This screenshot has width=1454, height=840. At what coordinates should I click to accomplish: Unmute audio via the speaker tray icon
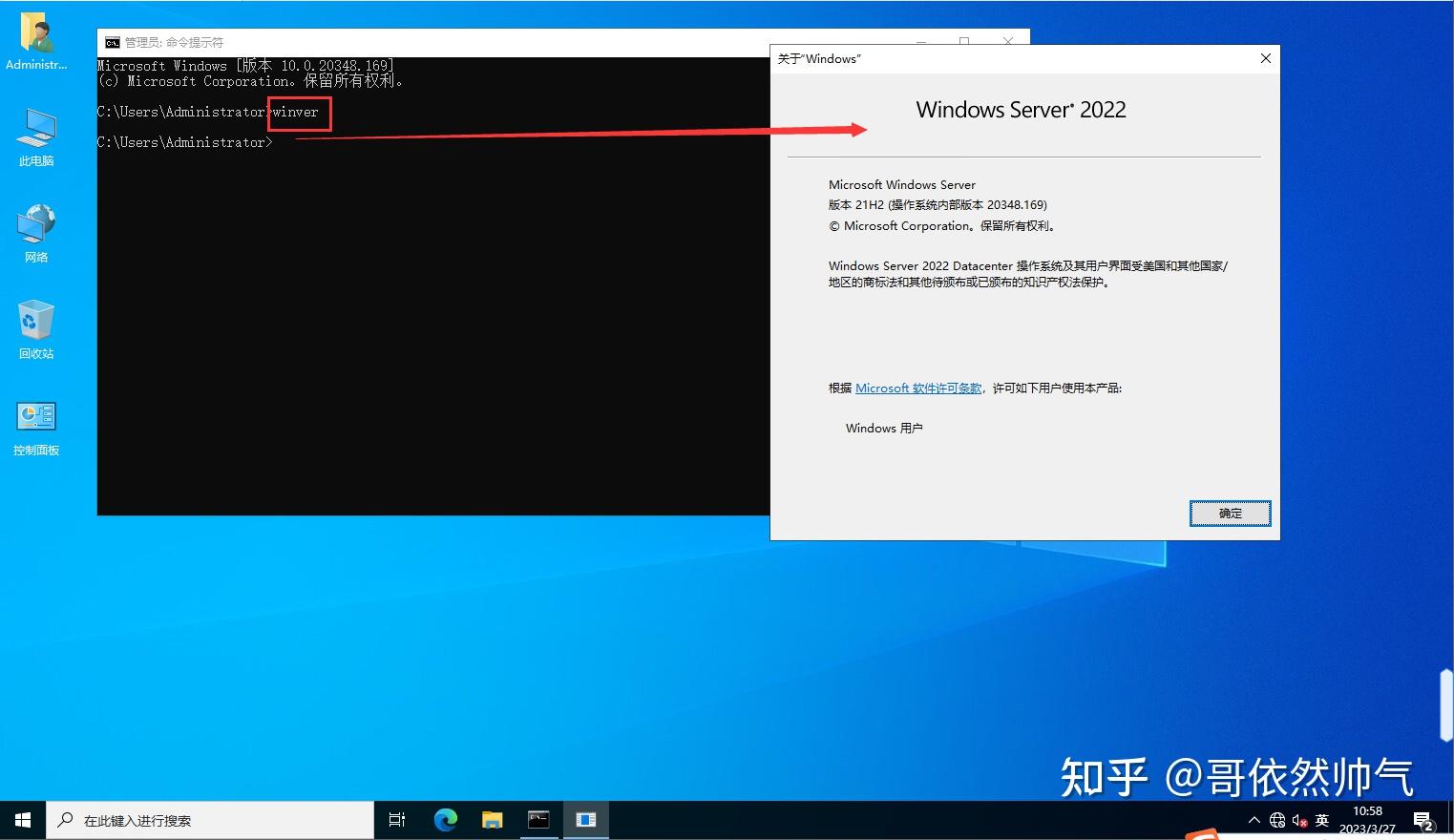click(x=1298, y=820)
